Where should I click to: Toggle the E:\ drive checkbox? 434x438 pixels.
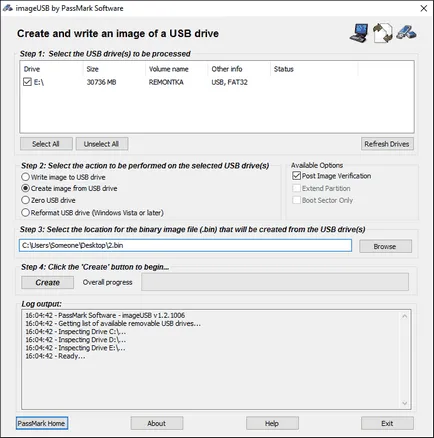27,82
